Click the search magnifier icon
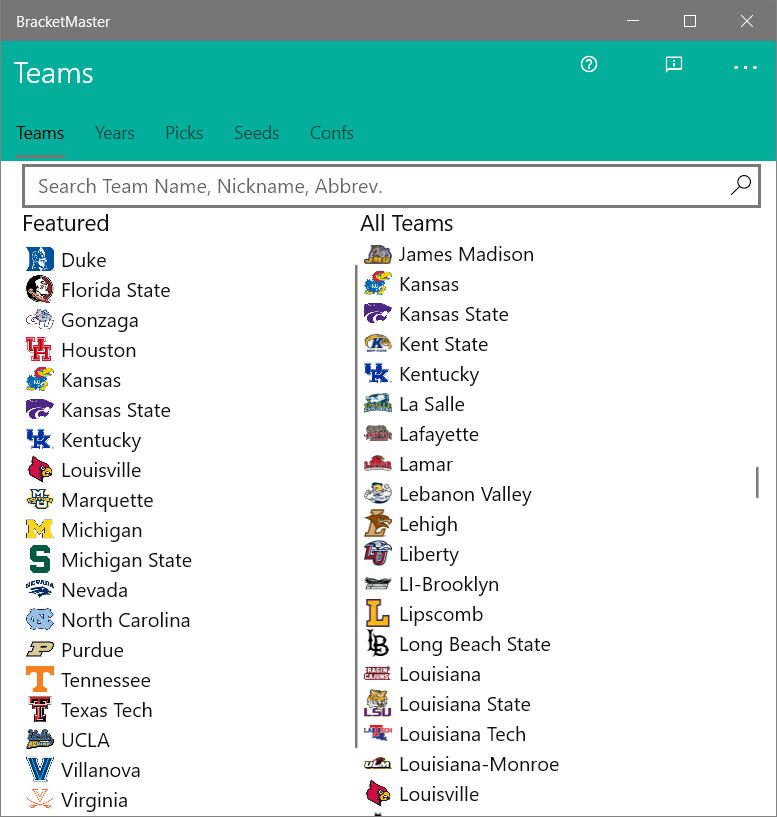Screen dimensions: 777x817 [x=741, y=185]
